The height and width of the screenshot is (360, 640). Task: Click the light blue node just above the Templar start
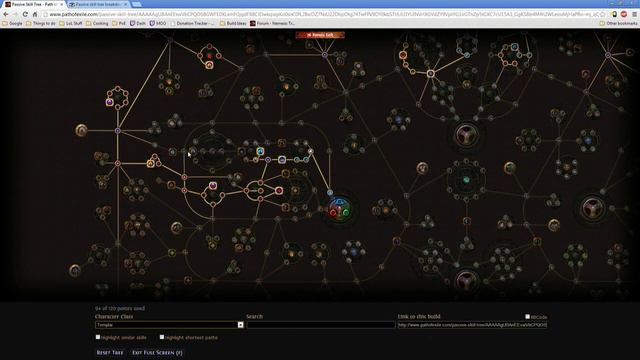click(x=330, y=192)
